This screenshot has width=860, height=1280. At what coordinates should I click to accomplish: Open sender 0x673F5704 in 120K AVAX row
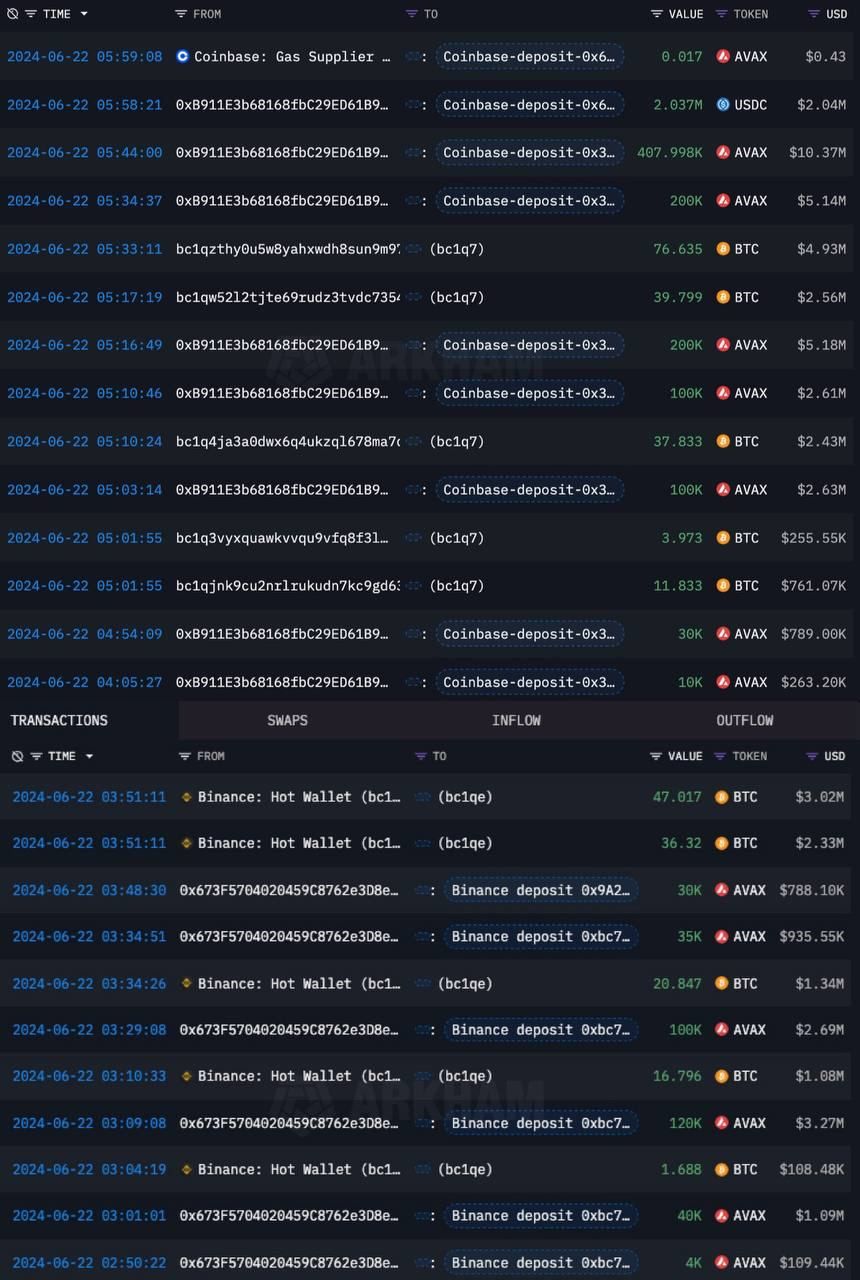pos(289,1123)
